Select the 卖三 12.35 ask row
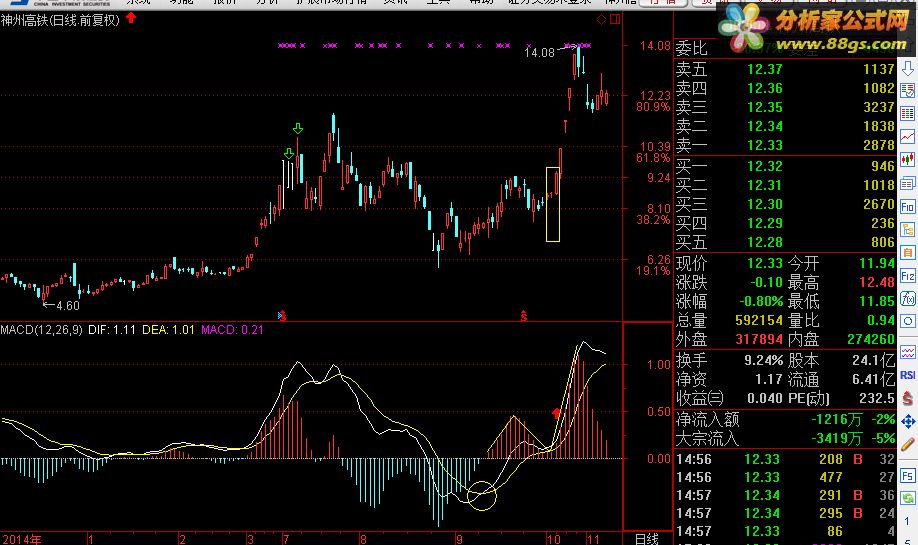The width and height of the screenshot is (918, 545). pos(785,107)
